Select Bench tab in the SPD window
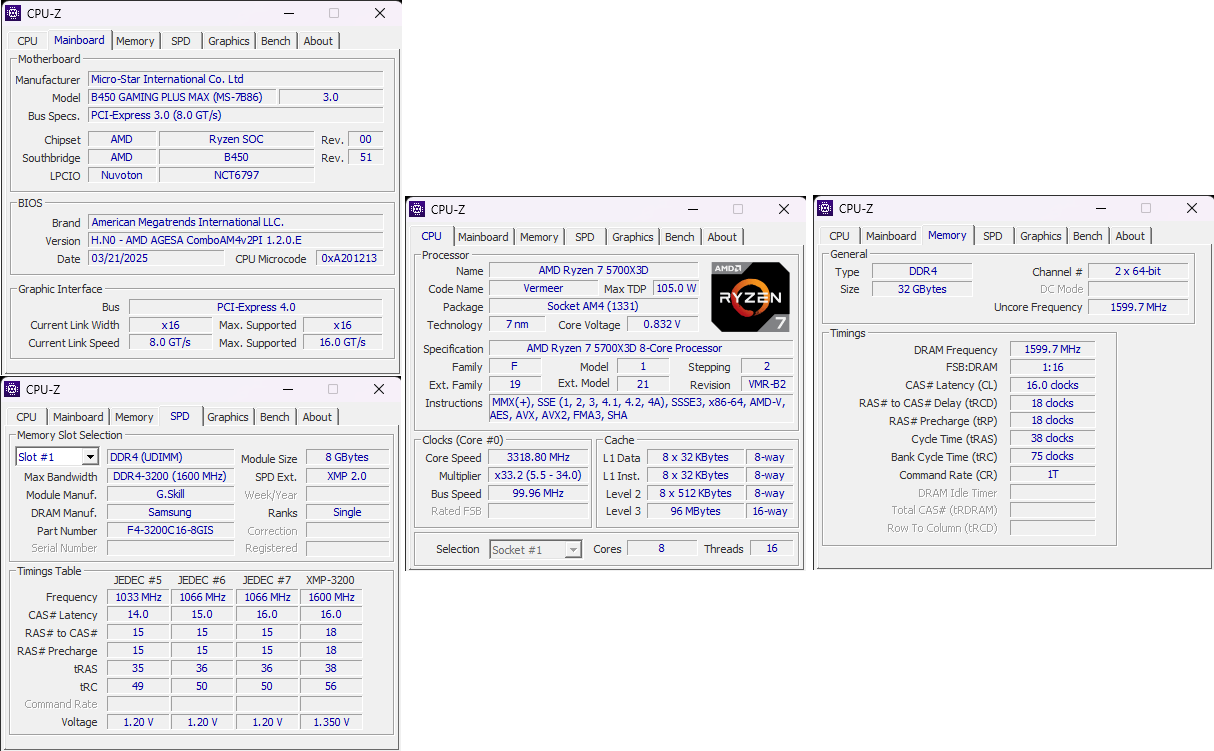The image size is (1214, 751). pos(275,417)
